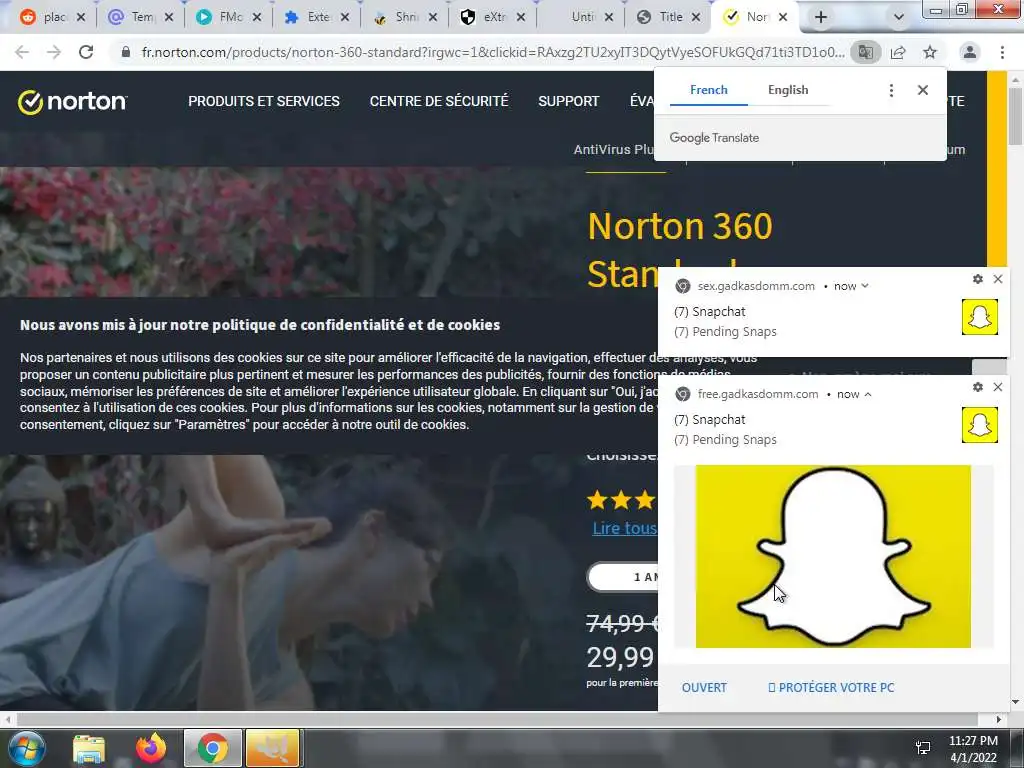The height and width of the screenshot is (768, 1024).
Task: Click PROTÉGER VOTRE PC button
Action: click(831, 688)
